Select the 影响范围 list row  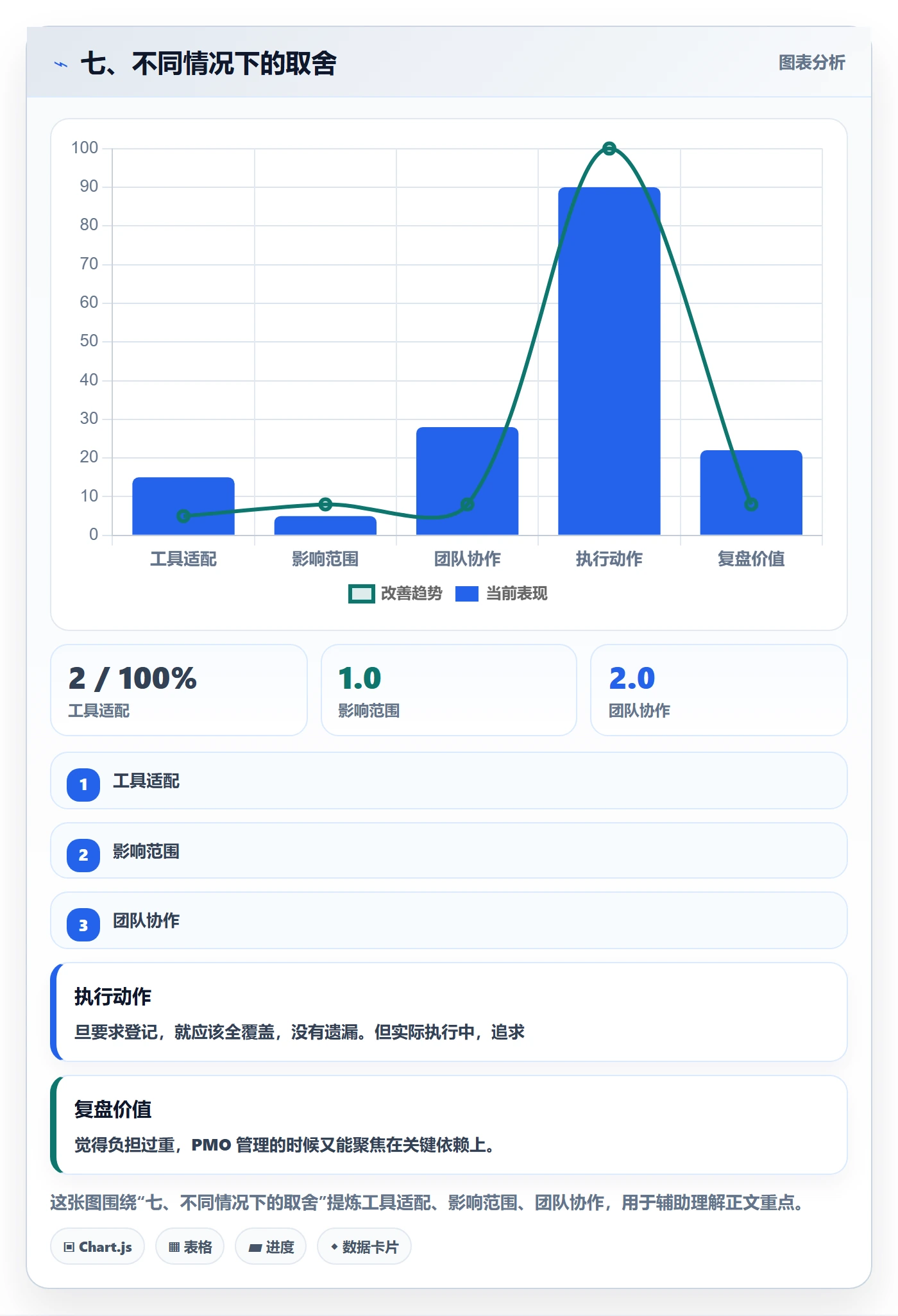(x=449, y=850)
